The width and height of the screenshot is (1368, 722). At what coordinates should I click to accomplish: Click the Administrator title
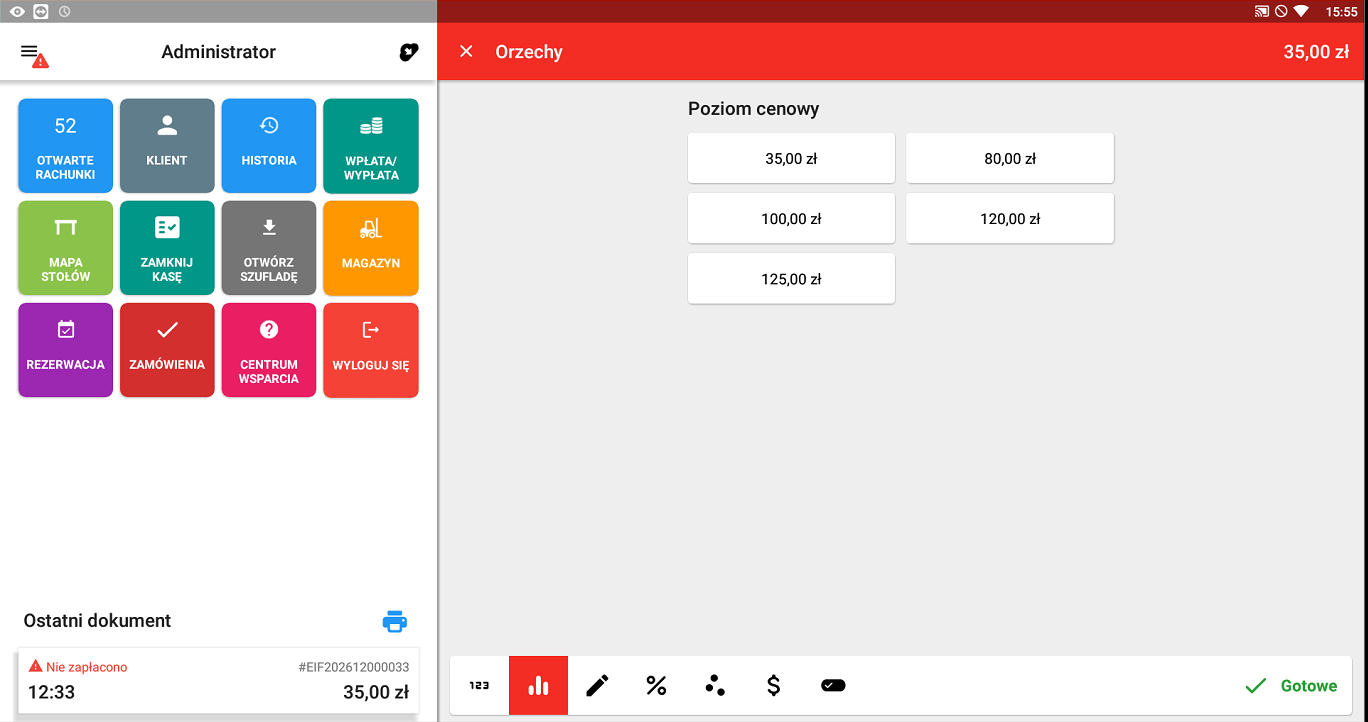tap(218, 52)
